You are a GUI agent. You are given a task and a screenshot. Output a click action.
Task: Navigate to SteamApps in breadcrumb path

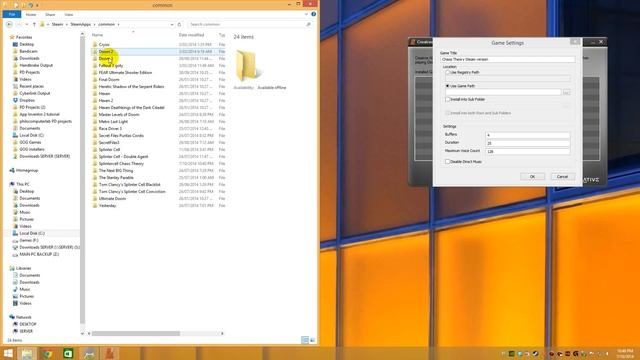81,24
